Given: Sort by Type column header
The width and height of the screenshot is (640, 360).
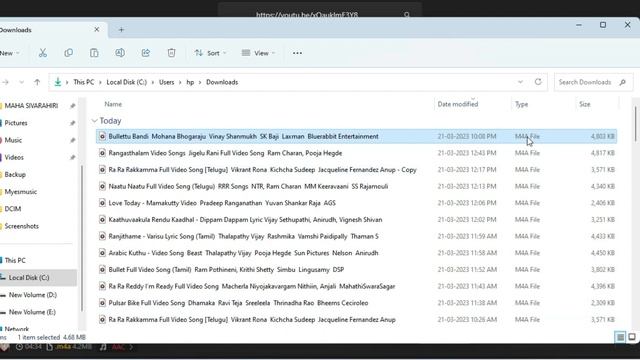Looking at the screenshot, I should [x=521, y=104].
